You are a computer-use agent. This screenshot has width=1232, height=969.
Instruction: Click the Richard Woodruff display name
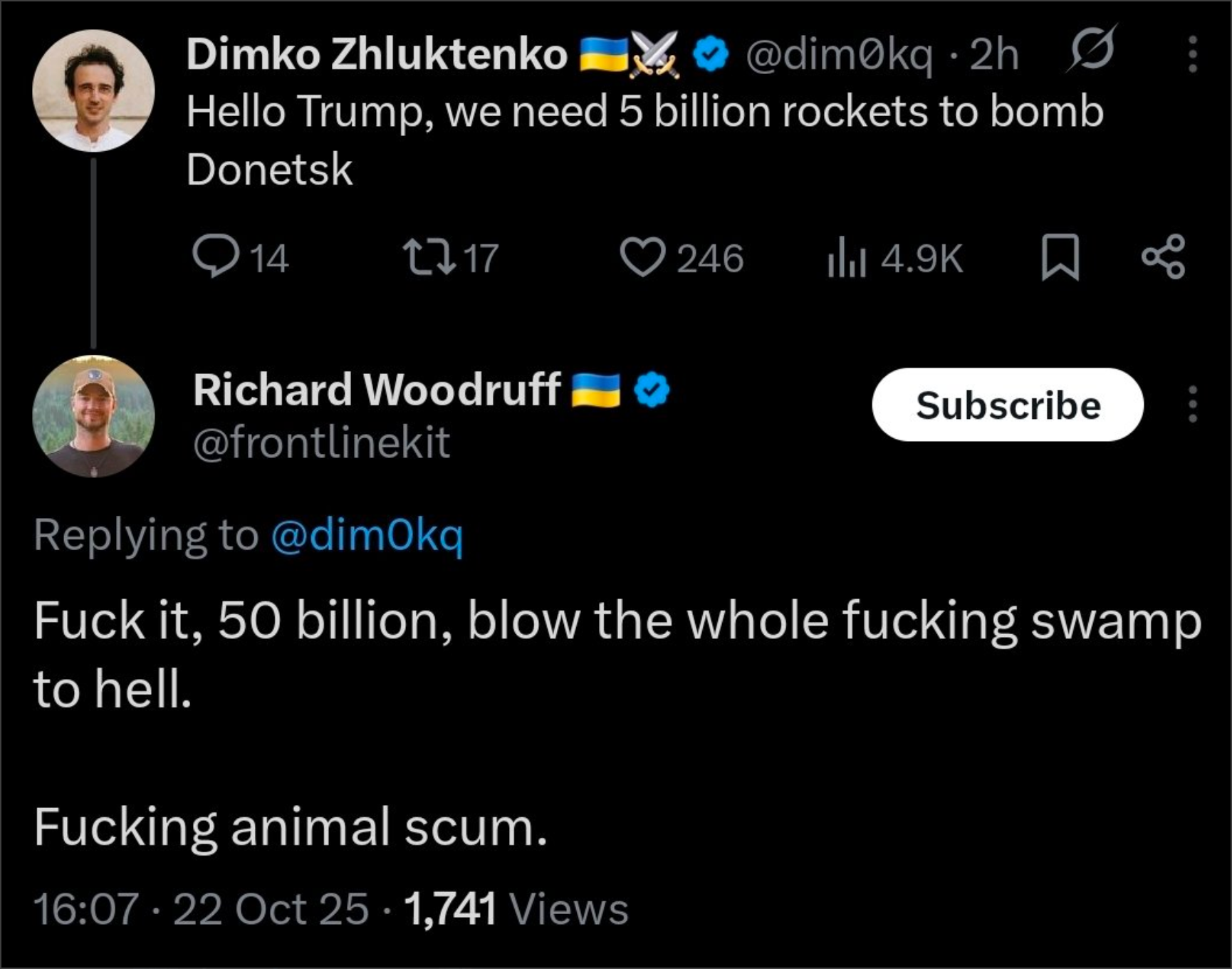point(376,390)
